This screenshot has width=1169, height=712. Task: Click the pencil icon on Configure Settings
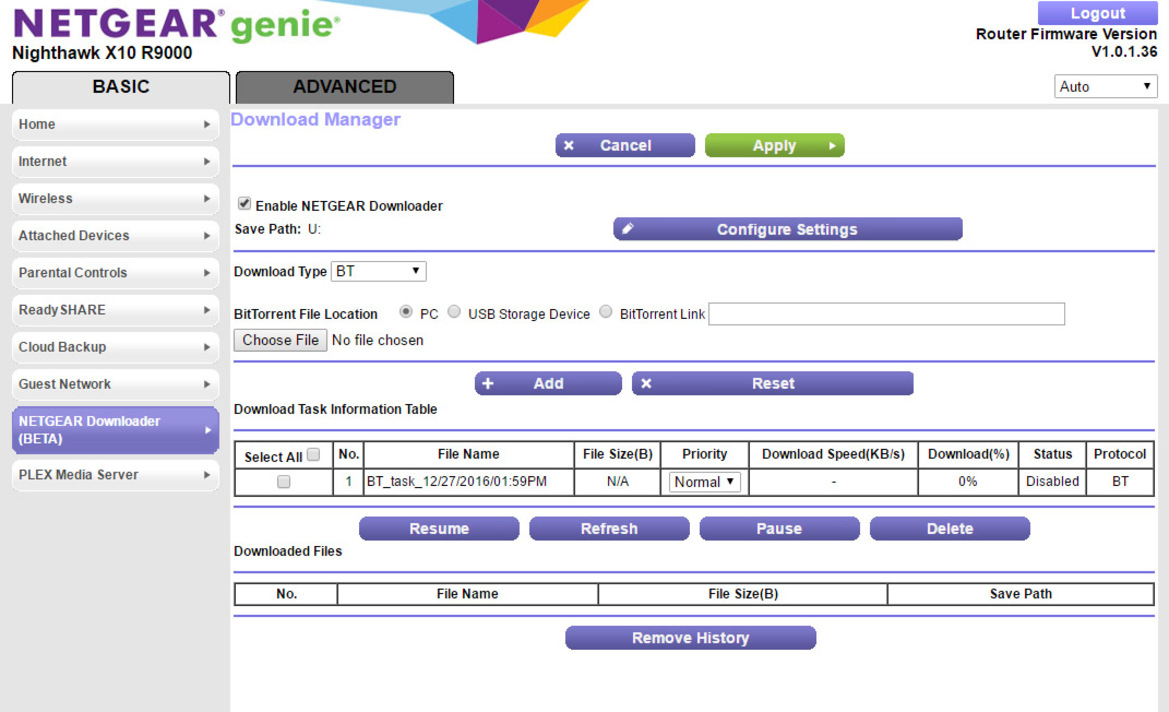point(628,229)
